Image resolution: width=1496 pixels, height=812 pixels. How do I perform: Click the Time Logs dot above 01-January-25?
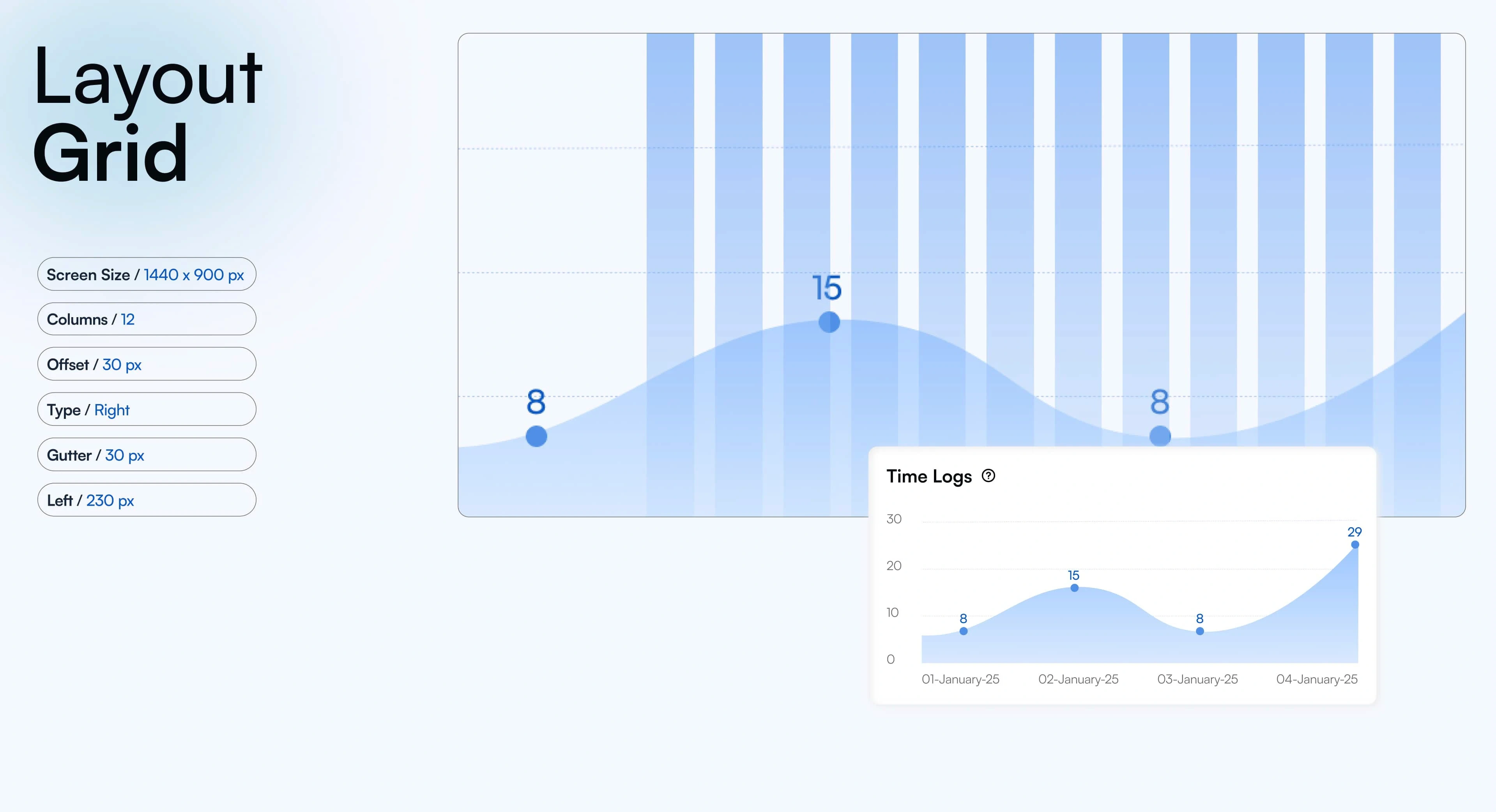pos(964,632)
